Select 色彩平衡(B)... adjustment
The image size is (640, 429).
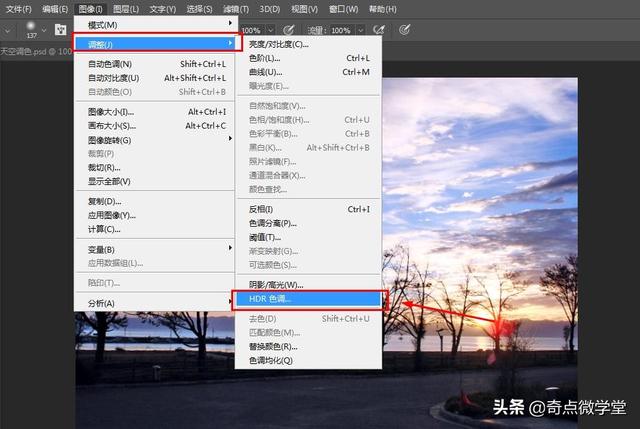[309, 133]
